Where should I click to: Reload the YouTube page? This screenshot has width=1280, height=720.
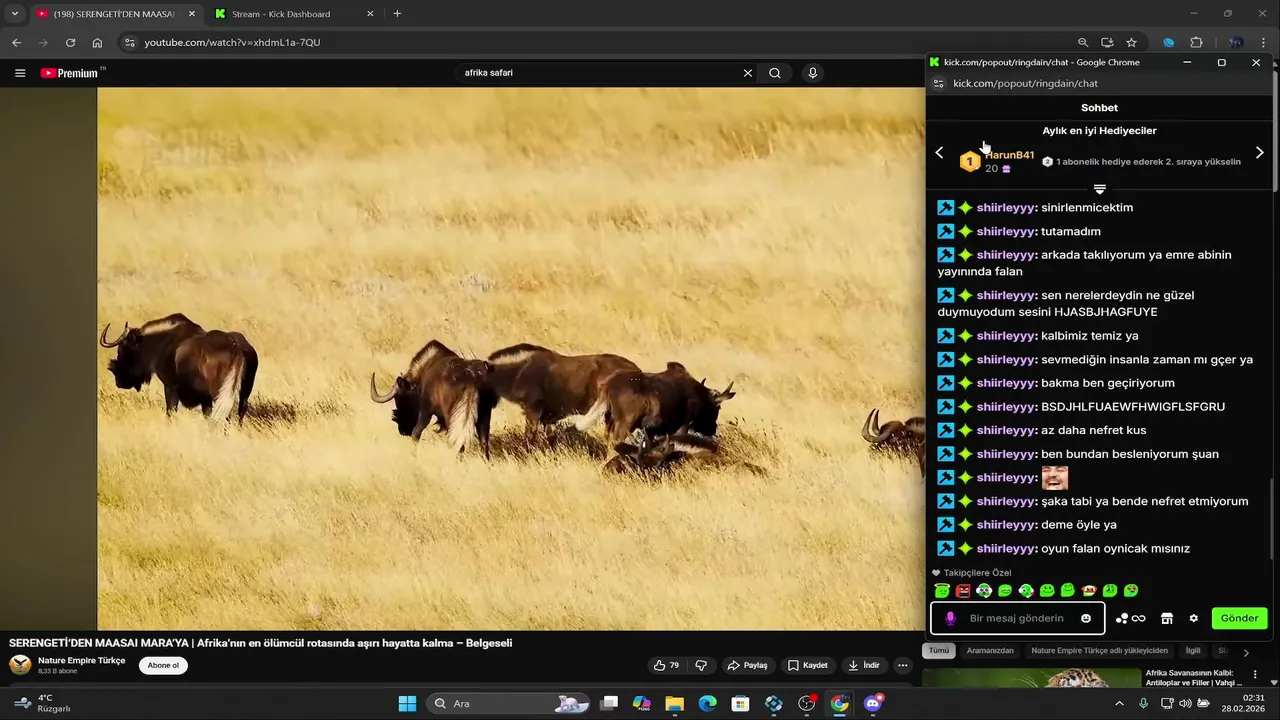[70, 43]
